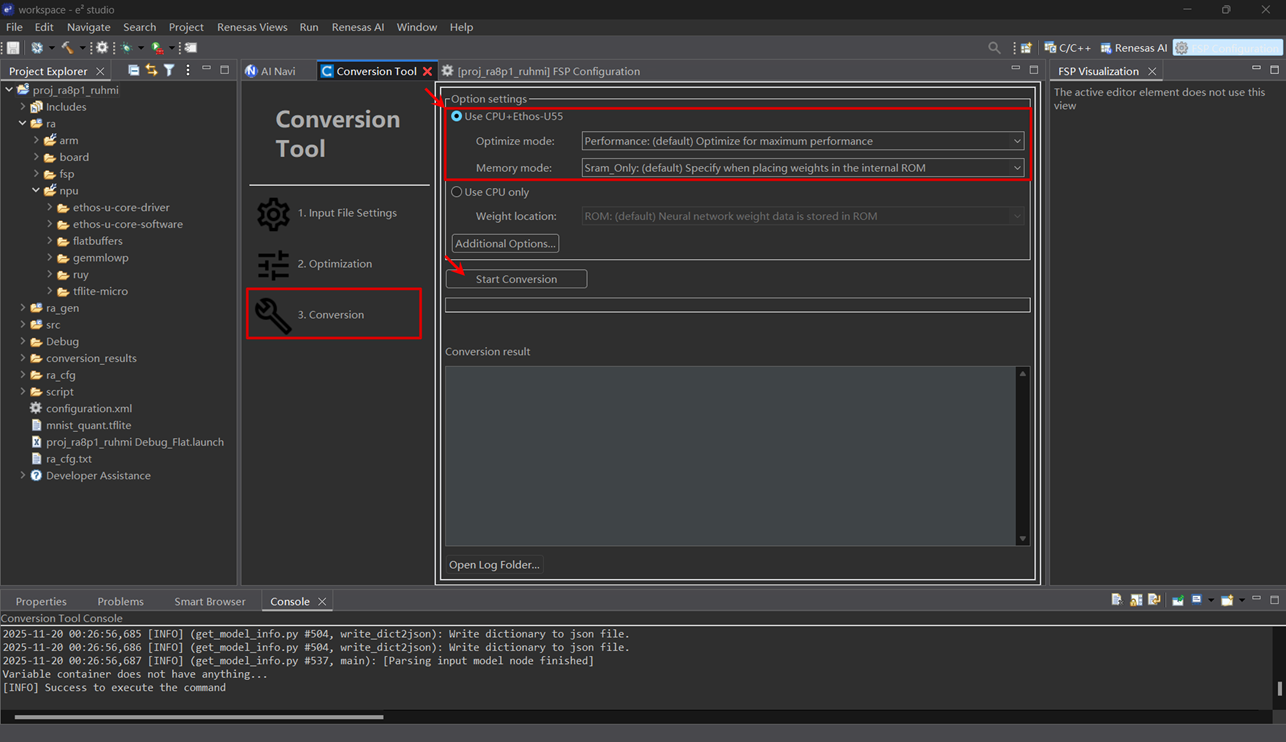Viewport: 1286px width, 742px height.
Task: Select the Use CPU only radio button
Action: coord(456,192)
